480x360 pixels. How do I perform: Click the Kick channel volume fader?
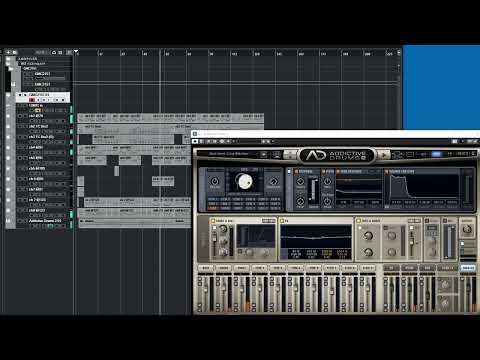205,289
